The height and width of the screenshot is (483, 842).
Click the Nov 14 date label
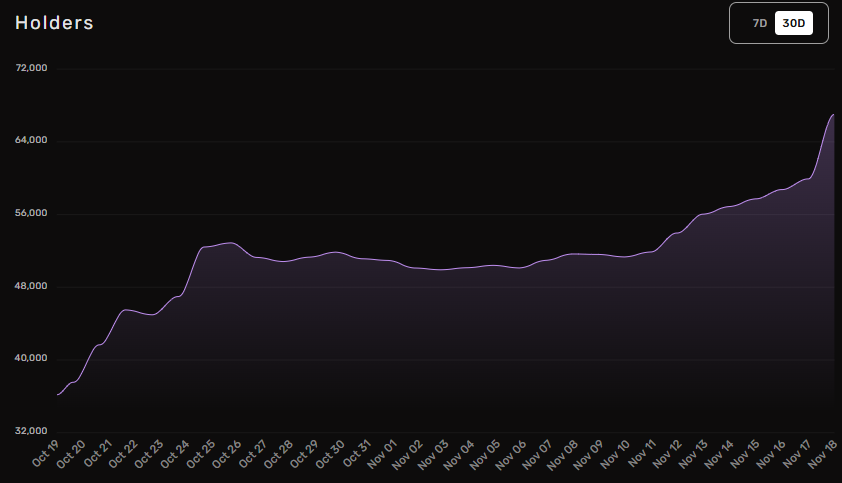point(721,455)
